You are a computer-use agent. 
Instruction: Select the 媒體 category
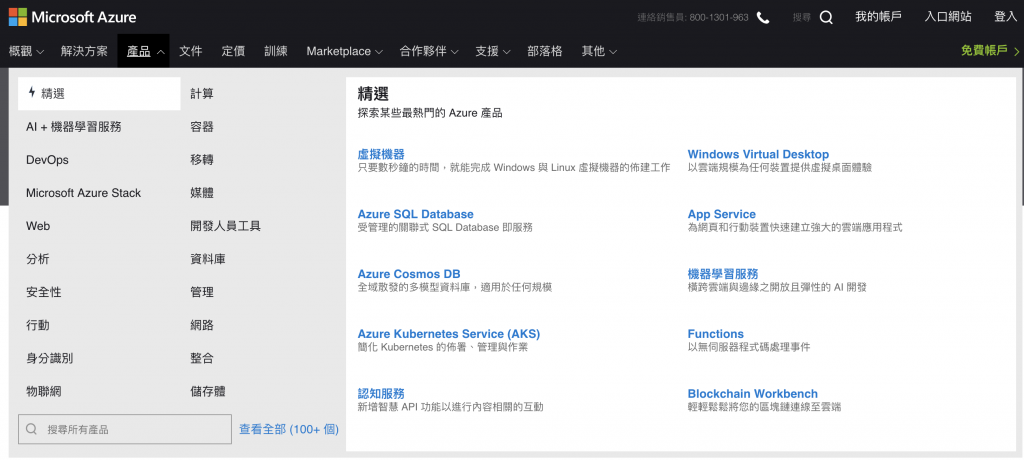202,193
